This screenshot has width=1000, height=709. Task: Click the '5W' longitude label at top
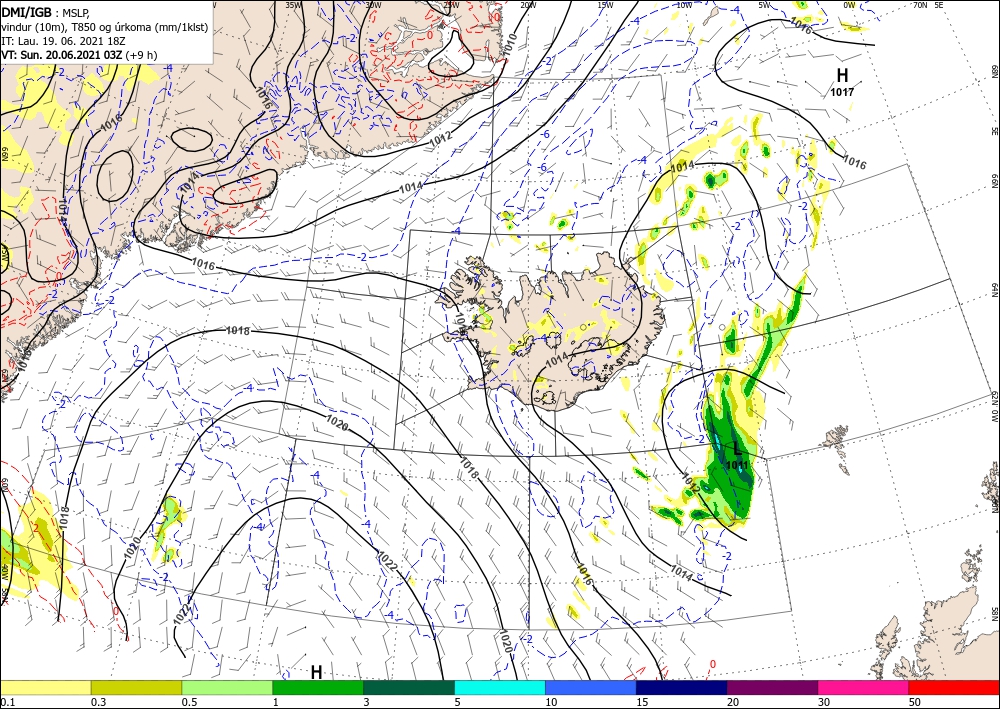click(x=766, y=5)
